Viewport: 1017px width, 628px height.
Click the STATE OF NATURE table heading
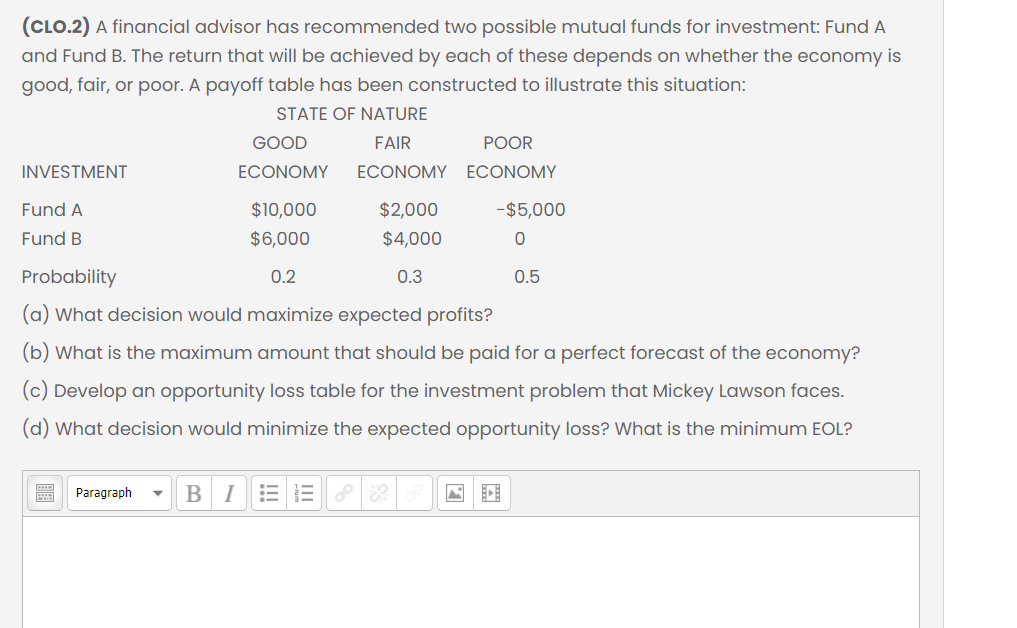point(351,113)
